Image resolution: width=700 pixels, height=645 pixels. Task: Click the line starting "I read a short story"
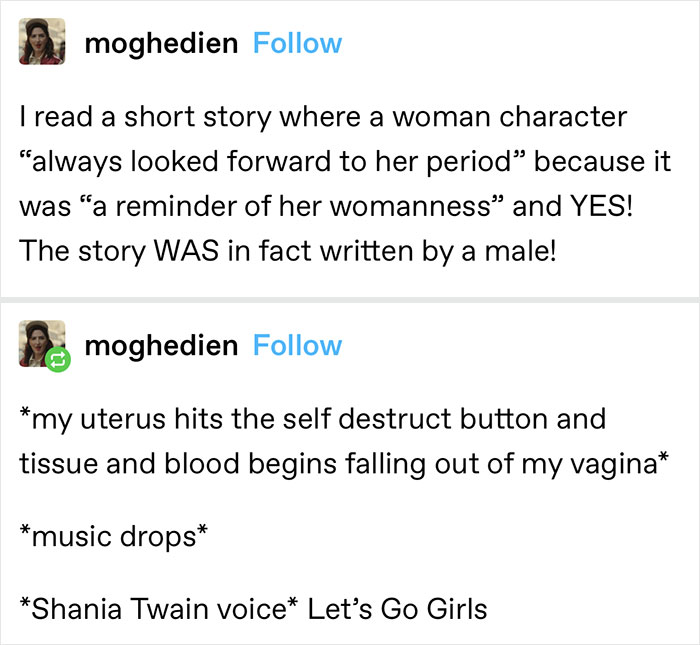pos(323,117)
